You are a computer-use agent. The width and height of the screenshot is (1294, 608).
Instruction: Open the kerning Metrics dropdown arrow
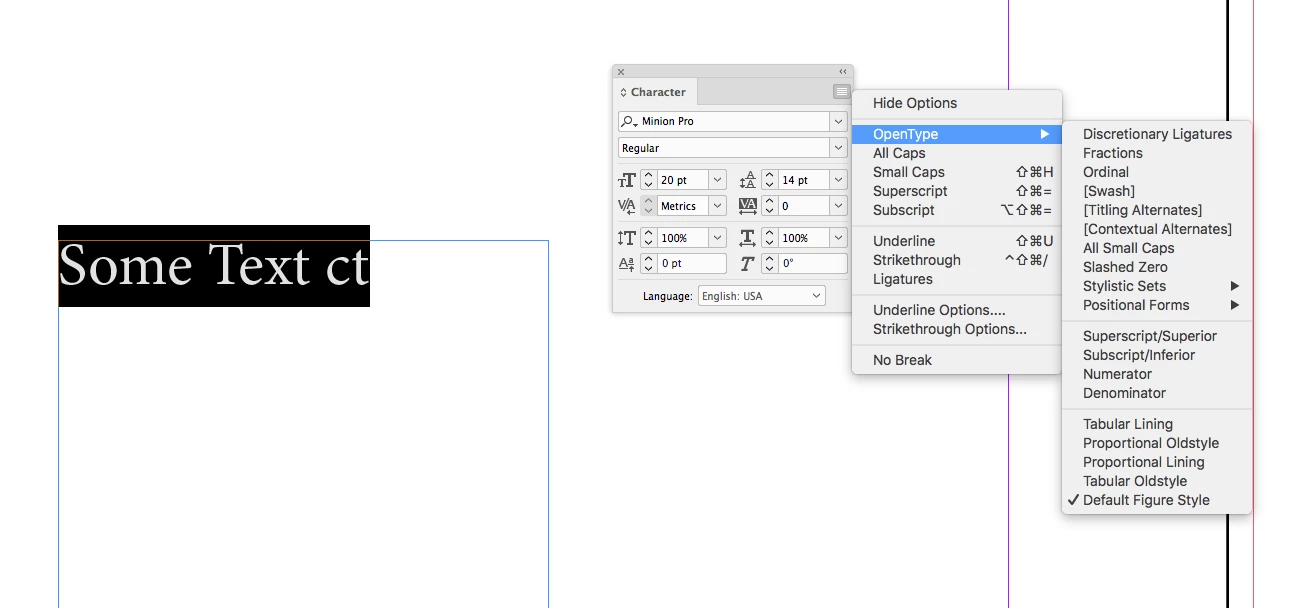click(717, 206)
